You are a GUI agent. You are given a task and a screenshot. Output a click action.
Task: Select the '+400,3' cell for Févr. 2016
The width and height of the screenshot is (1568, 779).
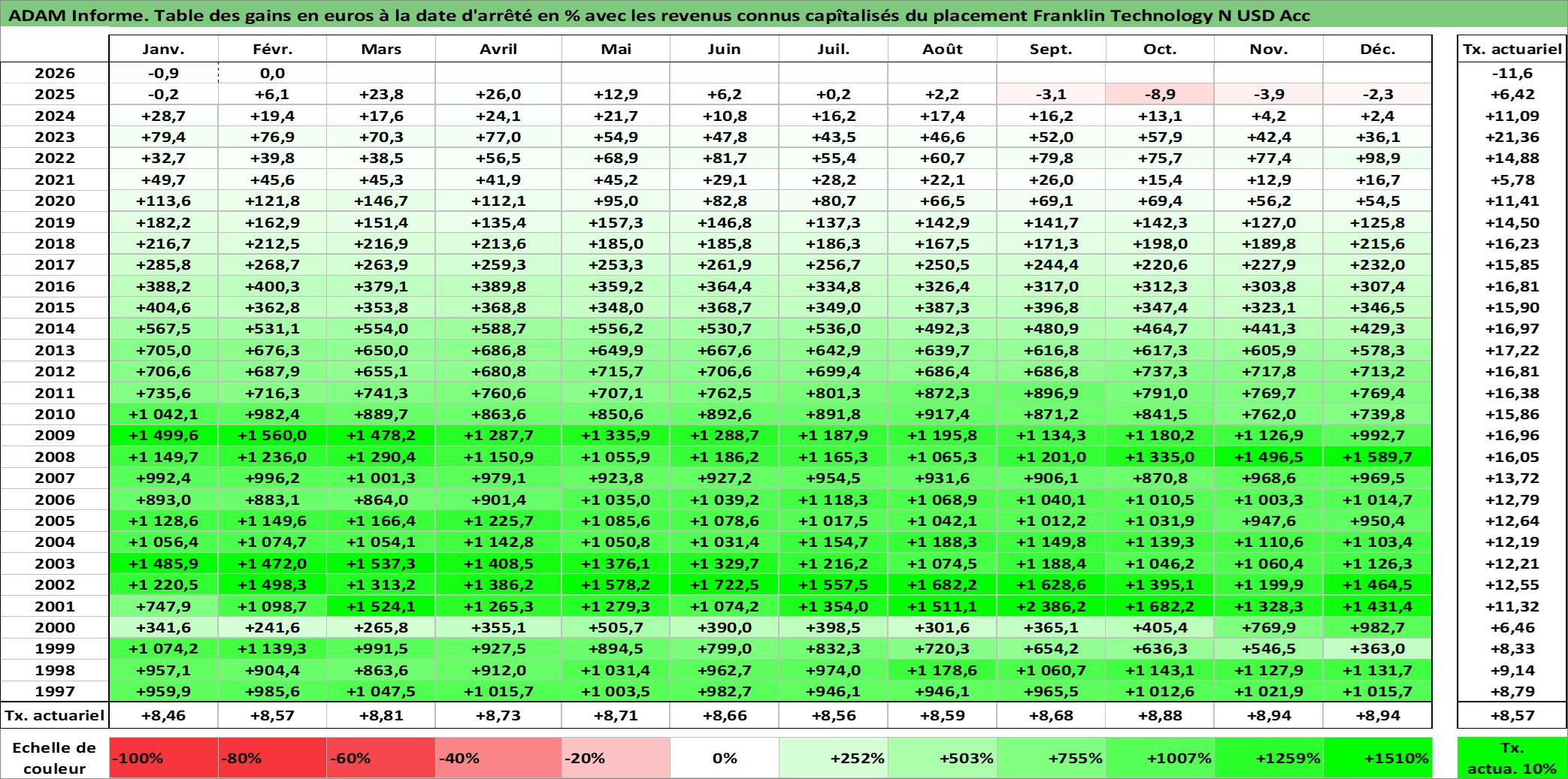(x=272, y=286)
